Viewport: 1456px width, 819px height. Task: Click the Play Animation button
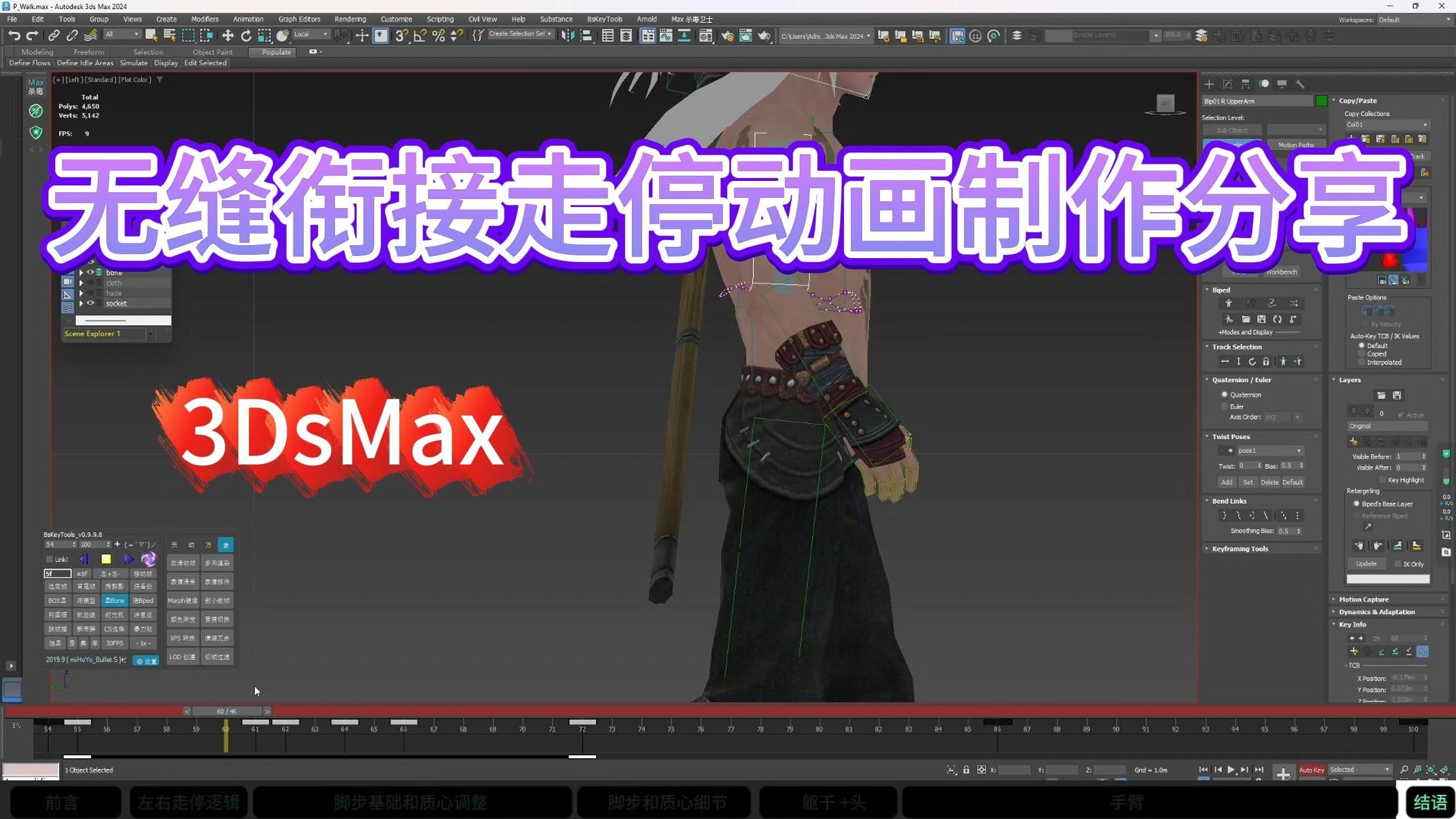pyautogui.click(x=1231, y=770)
